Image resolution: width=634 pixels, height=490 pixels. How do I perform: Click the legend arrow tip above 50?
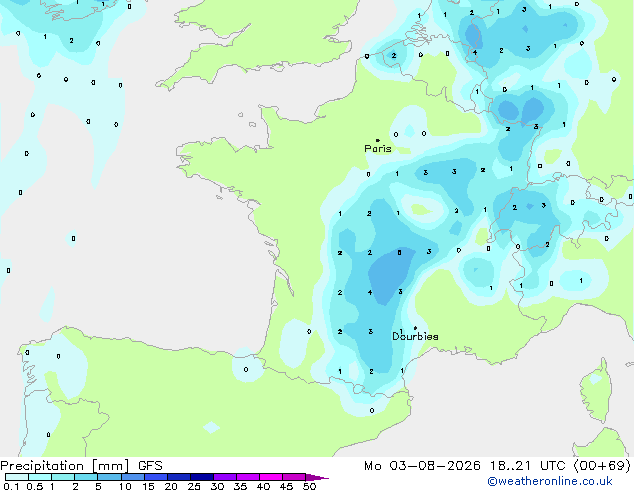pyautogui.click(x=317, y=477)
